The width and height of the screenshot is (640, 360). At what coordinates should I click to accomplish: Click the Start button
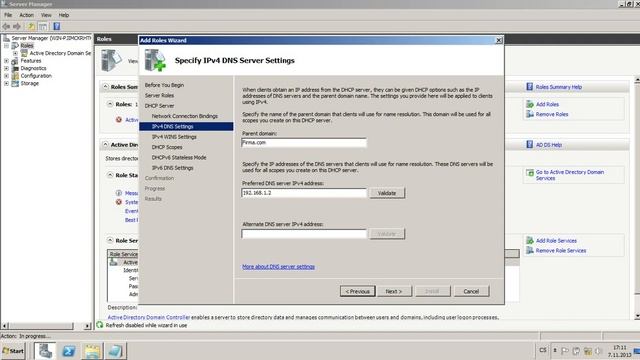click(x=13, y=351)
